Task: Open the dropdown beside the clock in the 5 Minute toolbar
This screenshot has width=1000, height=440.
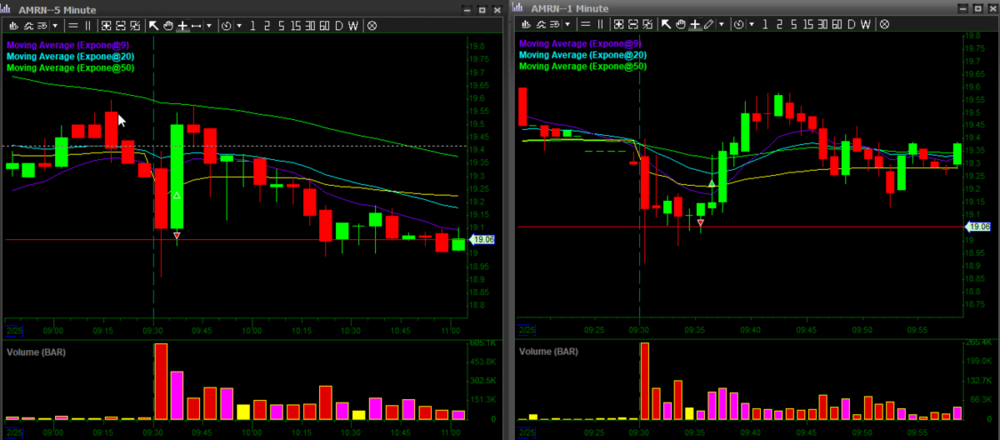Action: [237, 25]
